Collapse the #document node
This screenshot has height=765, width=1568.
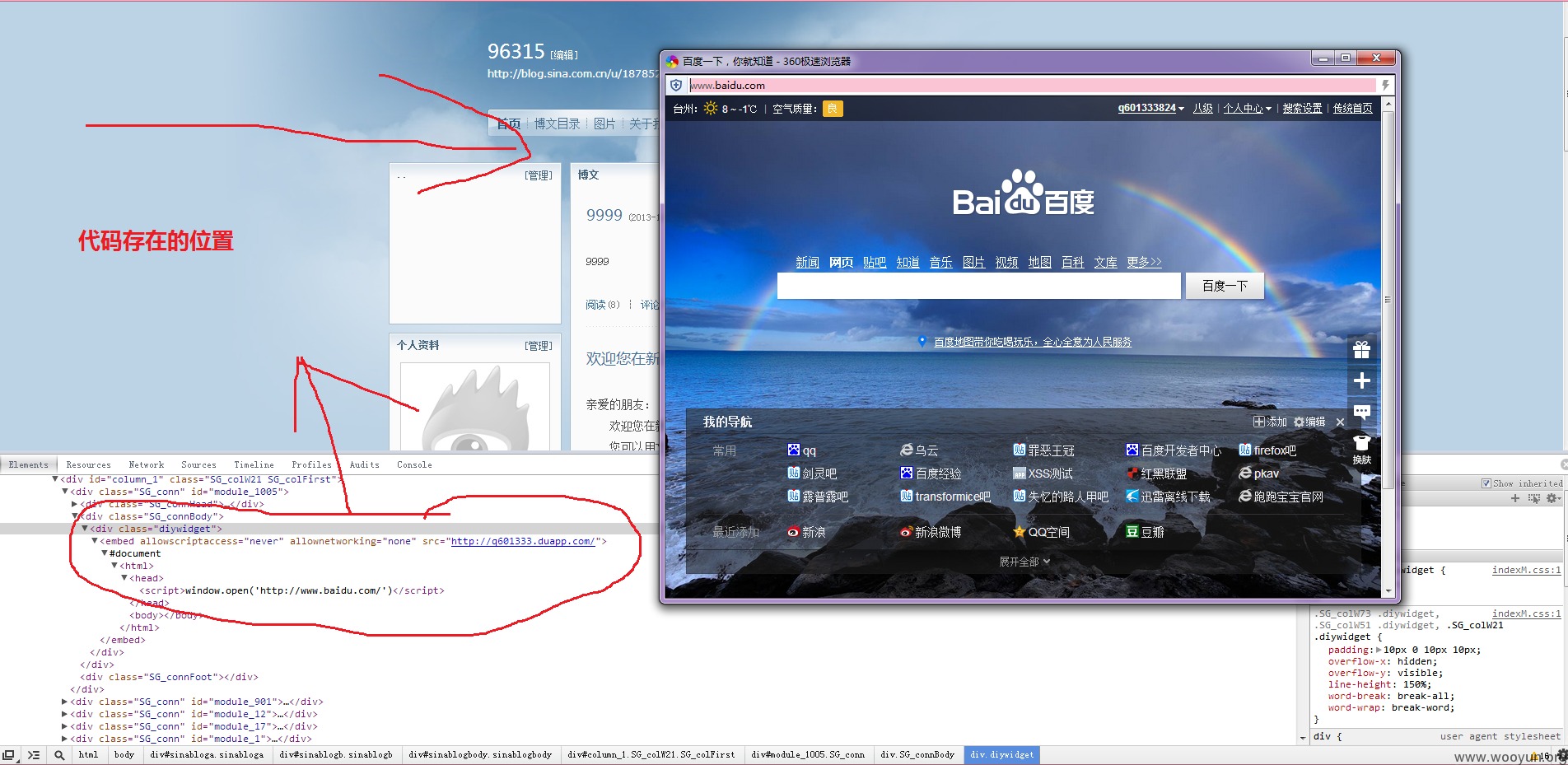tap(105, 553)
